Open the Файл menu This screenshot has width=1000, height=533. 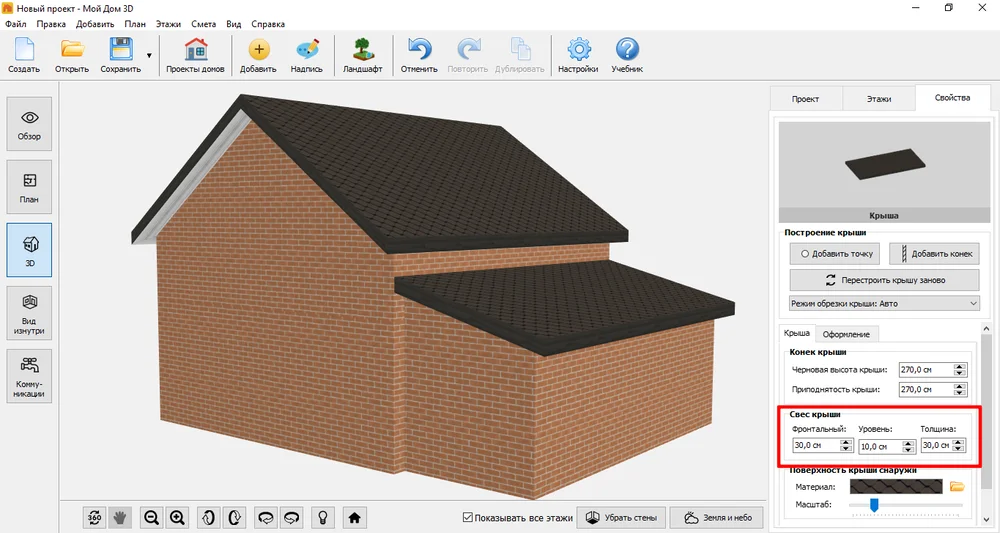[x=16, y=24]
